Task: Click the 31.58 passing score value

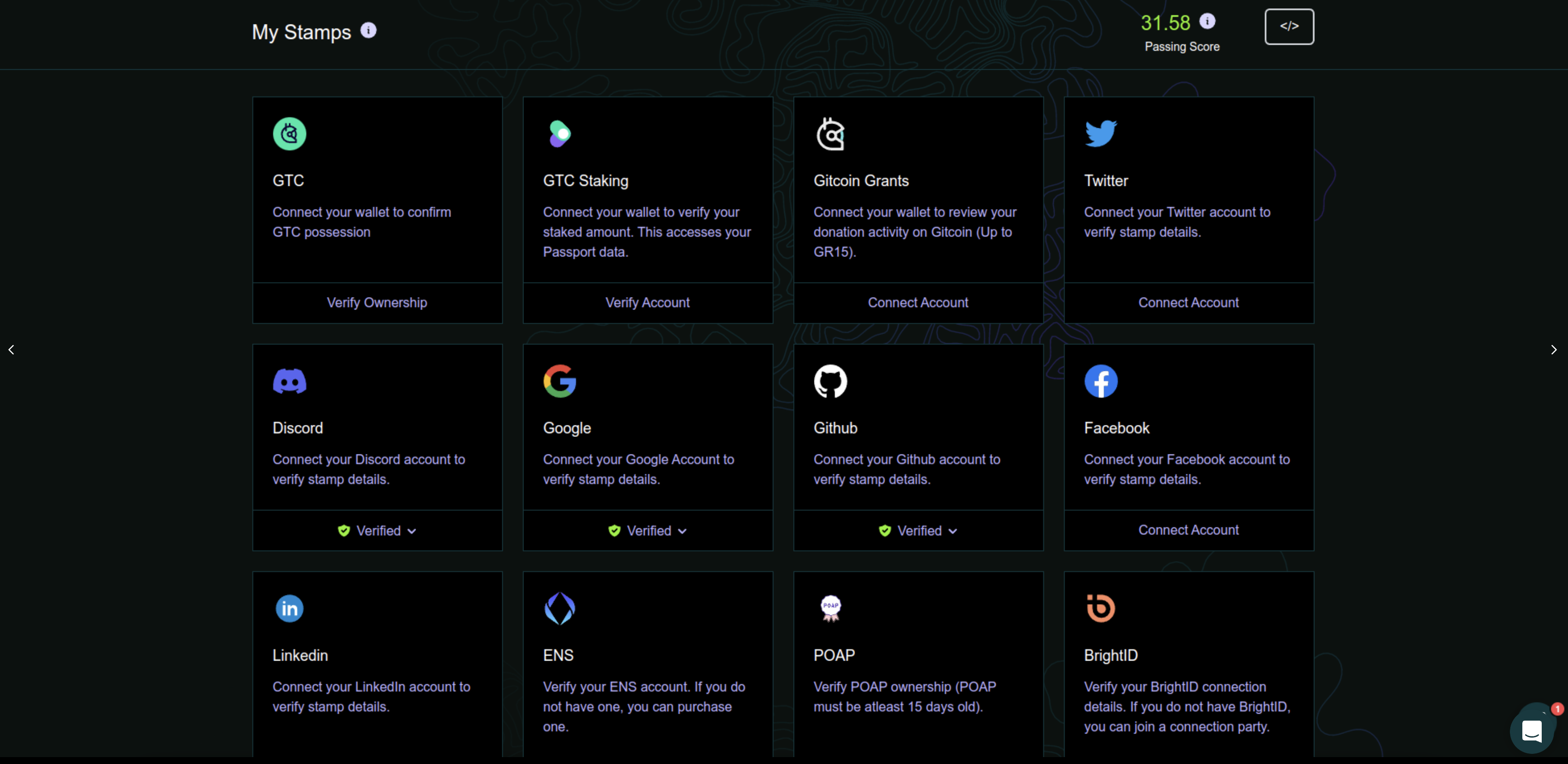Action: click(x=1165, y=23)
